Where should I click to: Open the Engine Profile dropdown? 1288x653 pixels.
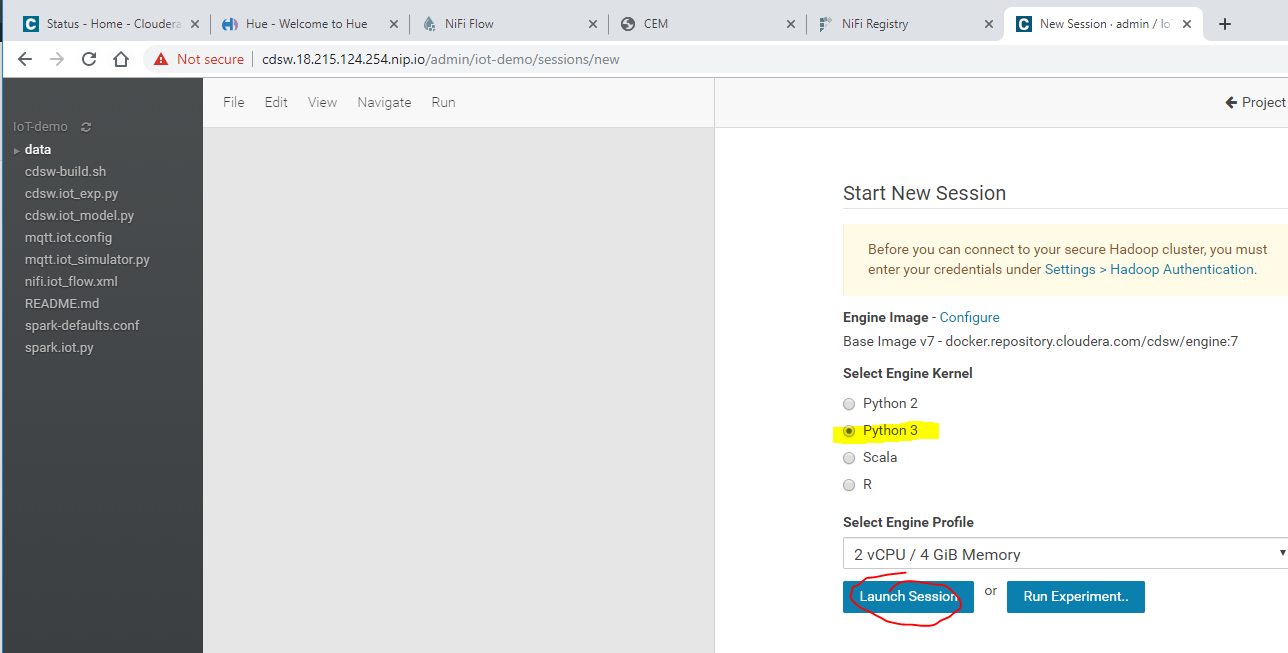1065,554
